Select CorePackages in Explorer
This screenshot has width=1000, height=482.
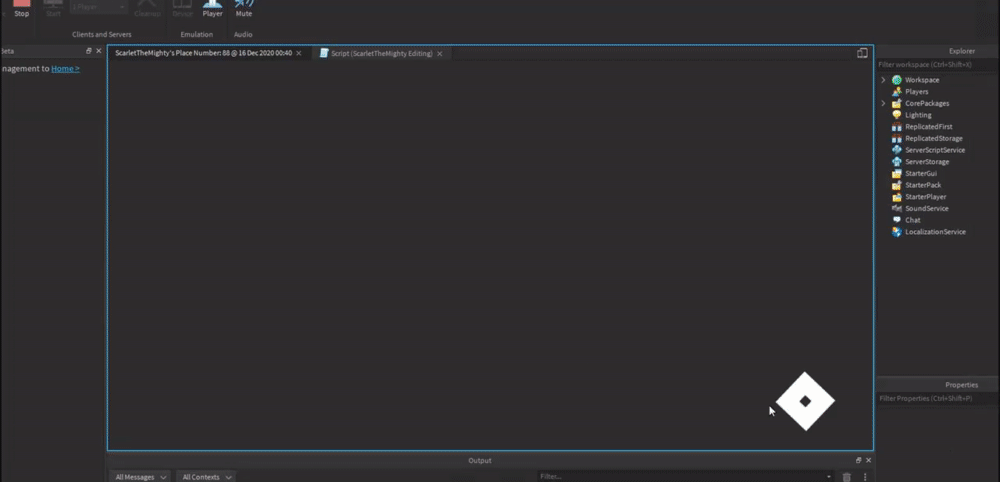(927, 103)
